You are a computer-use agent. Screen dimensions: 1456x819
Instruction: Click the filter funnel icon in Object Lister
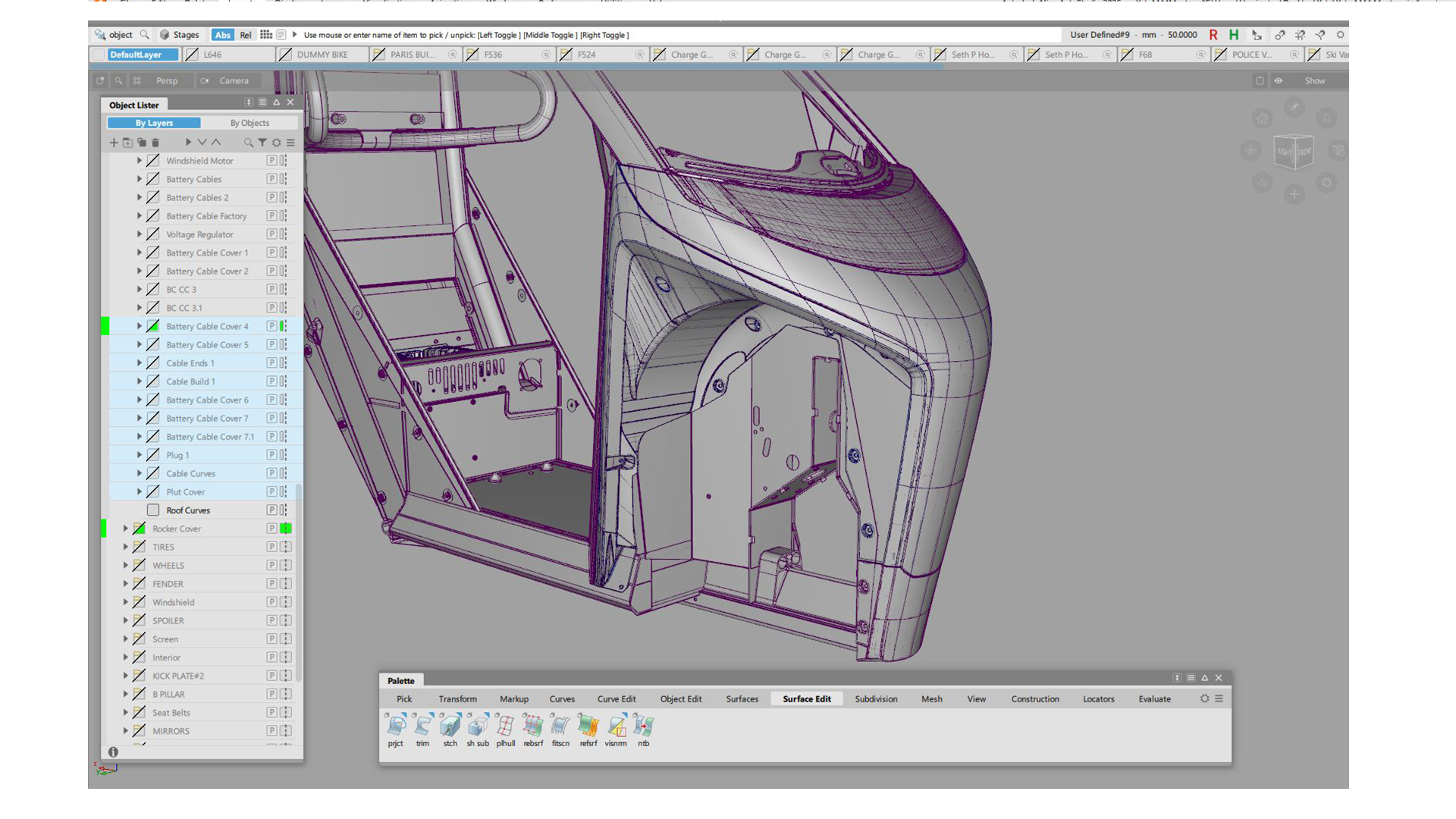point(262,143)
